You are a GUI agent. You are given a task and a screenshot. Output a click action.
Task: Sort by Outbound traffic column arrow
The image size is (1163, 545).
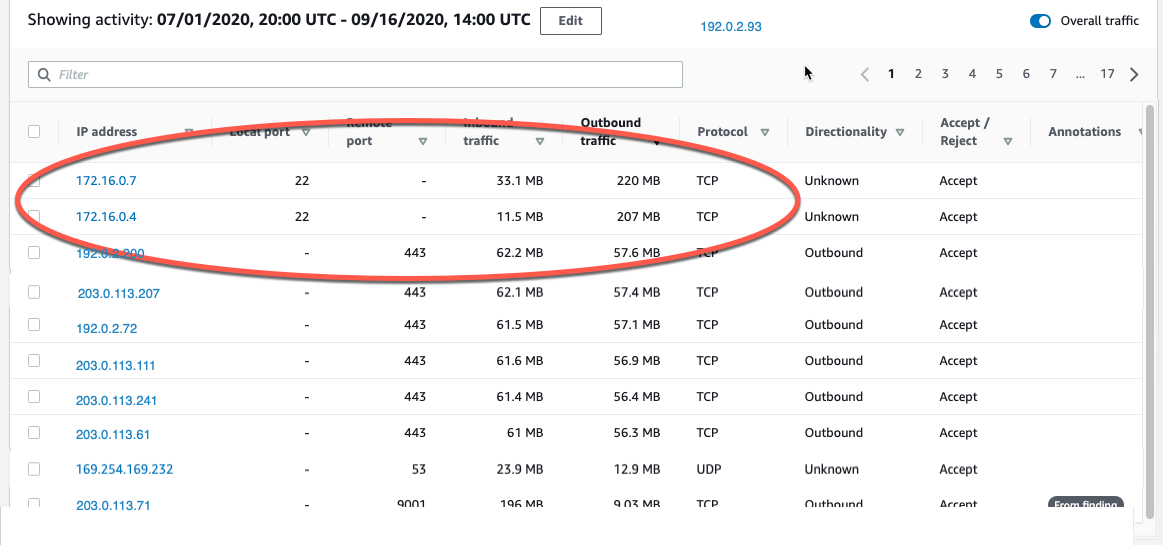(x=656, y=142)
